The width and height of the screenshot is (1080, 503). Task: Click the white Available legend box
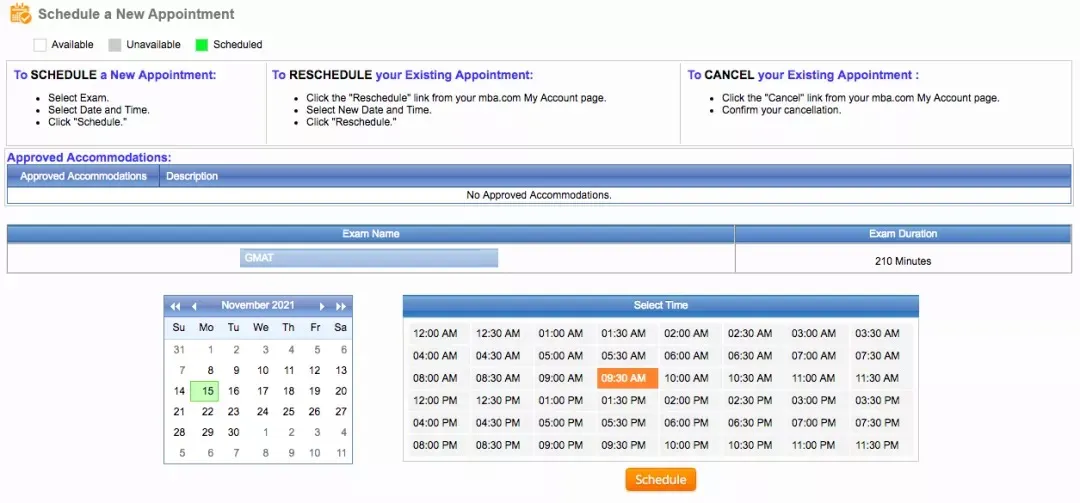point(40,45)
